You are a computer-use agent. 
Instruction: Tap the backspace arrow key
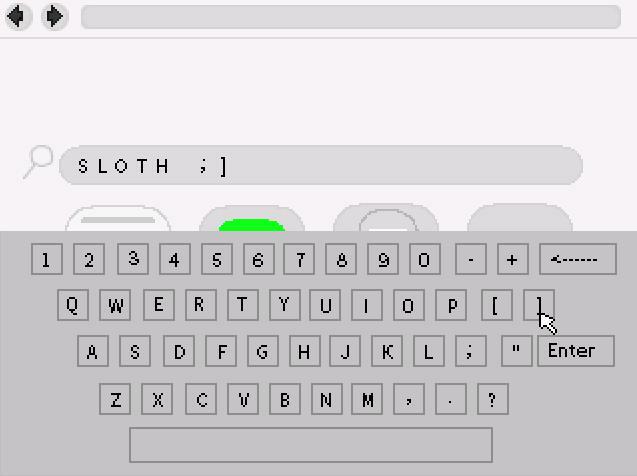578,259
